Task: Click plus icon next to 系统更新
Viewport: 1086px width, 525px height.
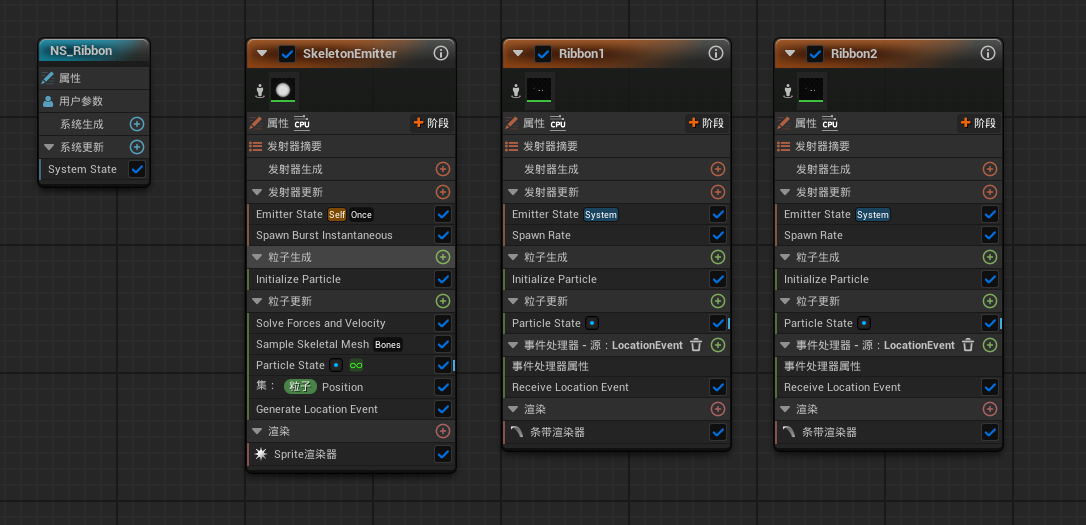Action: (137, 147)
